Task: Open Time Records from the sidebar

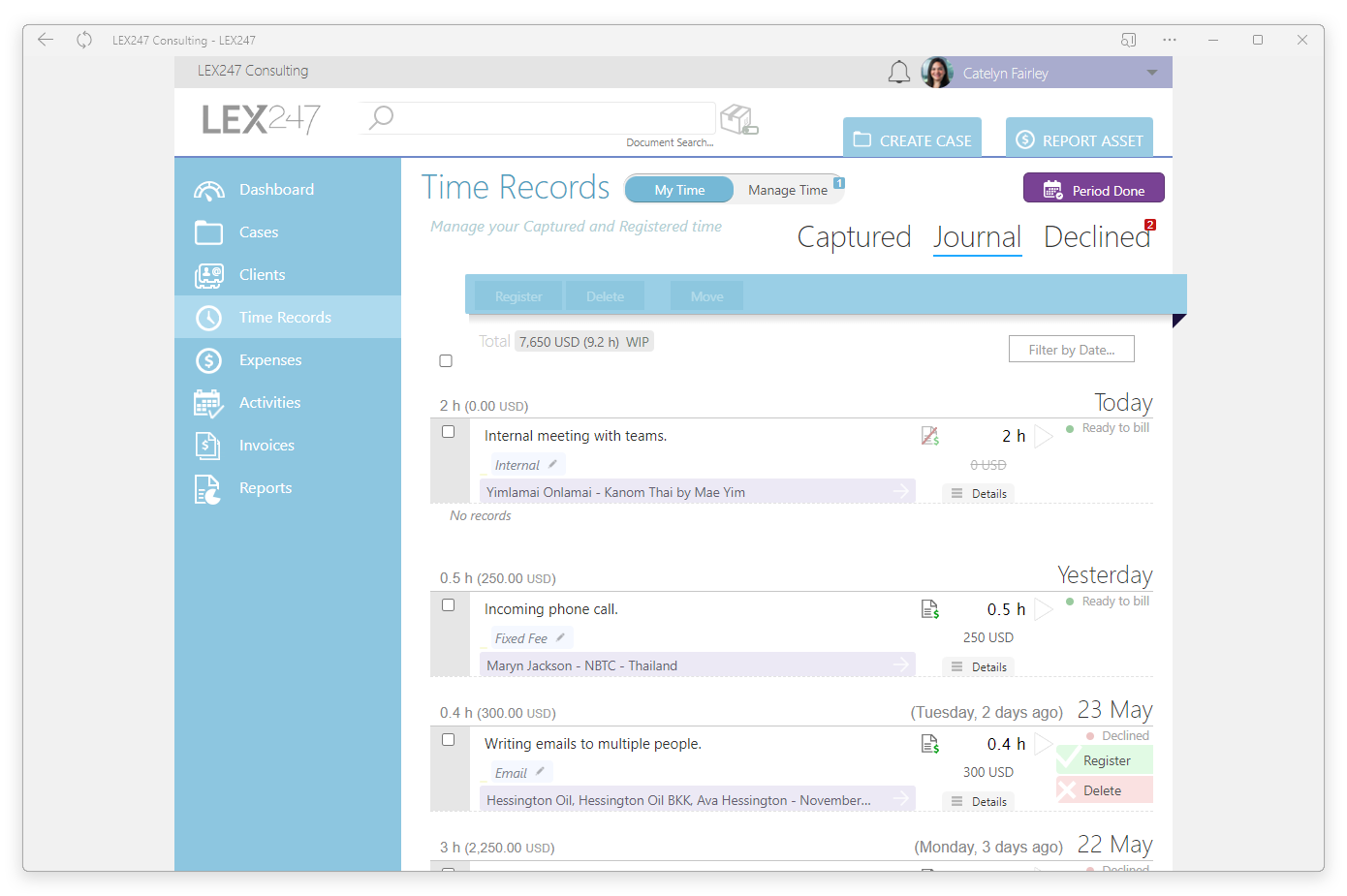Action: pos(288,317)
